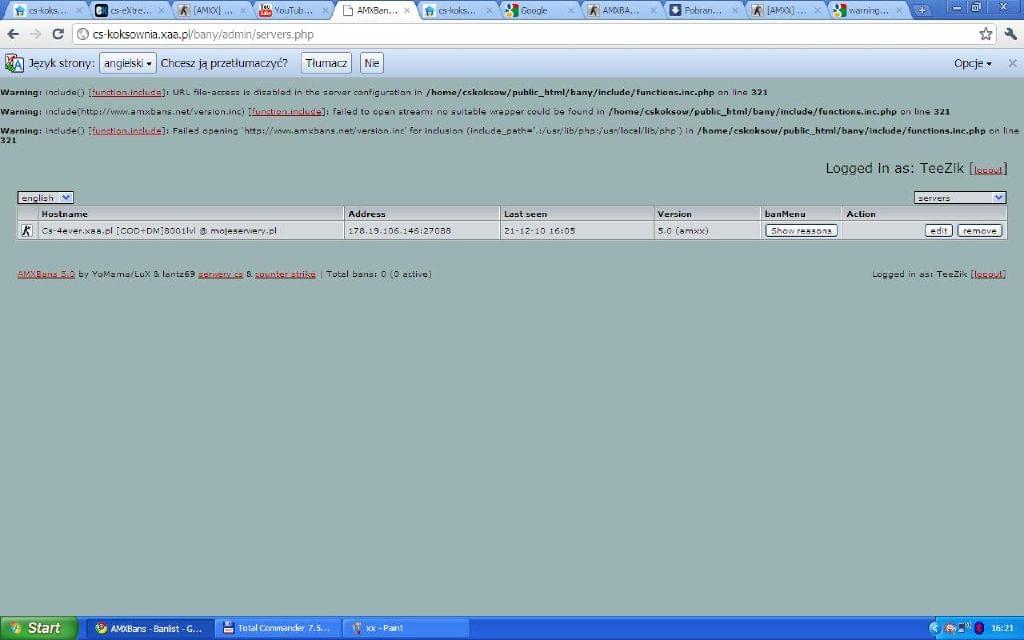This screenshot has width=1024, height=640.
Task: Open the servery cs footer link
Action: click(221, 274)
